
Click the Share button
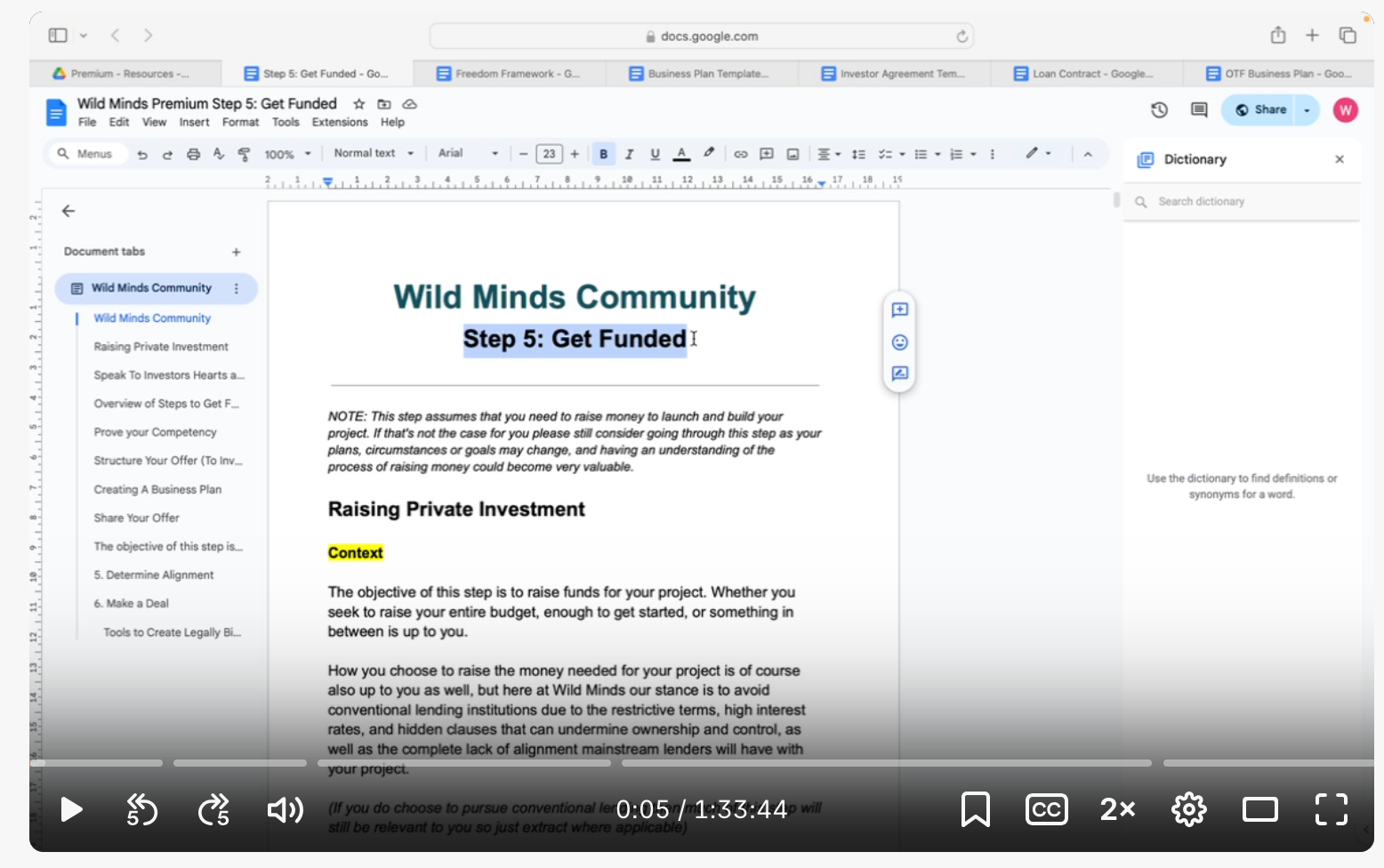[1260, 110]
